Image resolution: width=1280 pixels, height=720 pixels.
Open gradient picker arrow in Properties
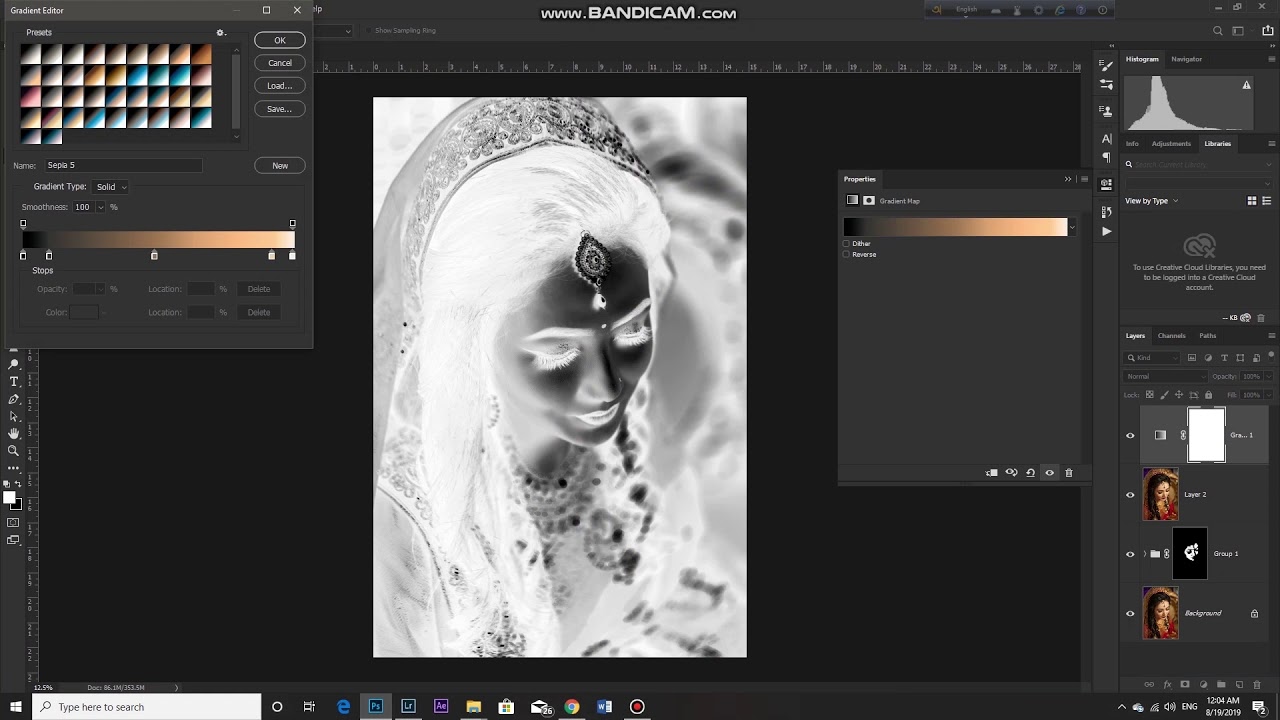pyautogui.click(x=1073, y=227)
